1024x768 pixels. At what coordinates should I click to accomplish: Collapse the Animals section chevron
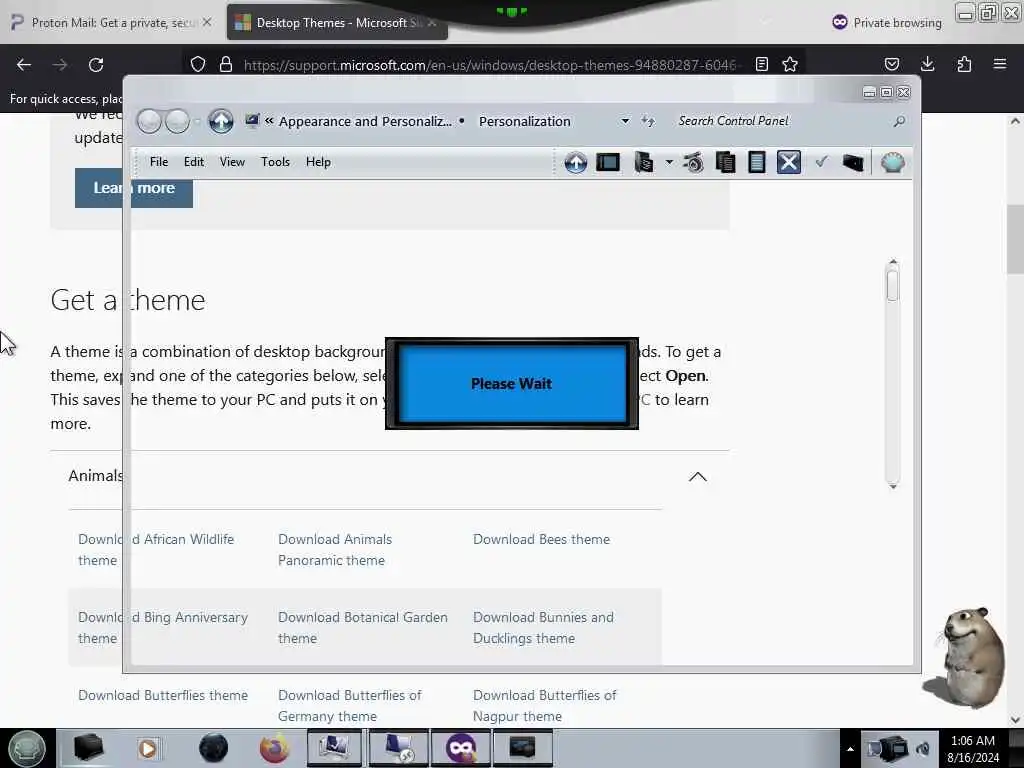697,477
